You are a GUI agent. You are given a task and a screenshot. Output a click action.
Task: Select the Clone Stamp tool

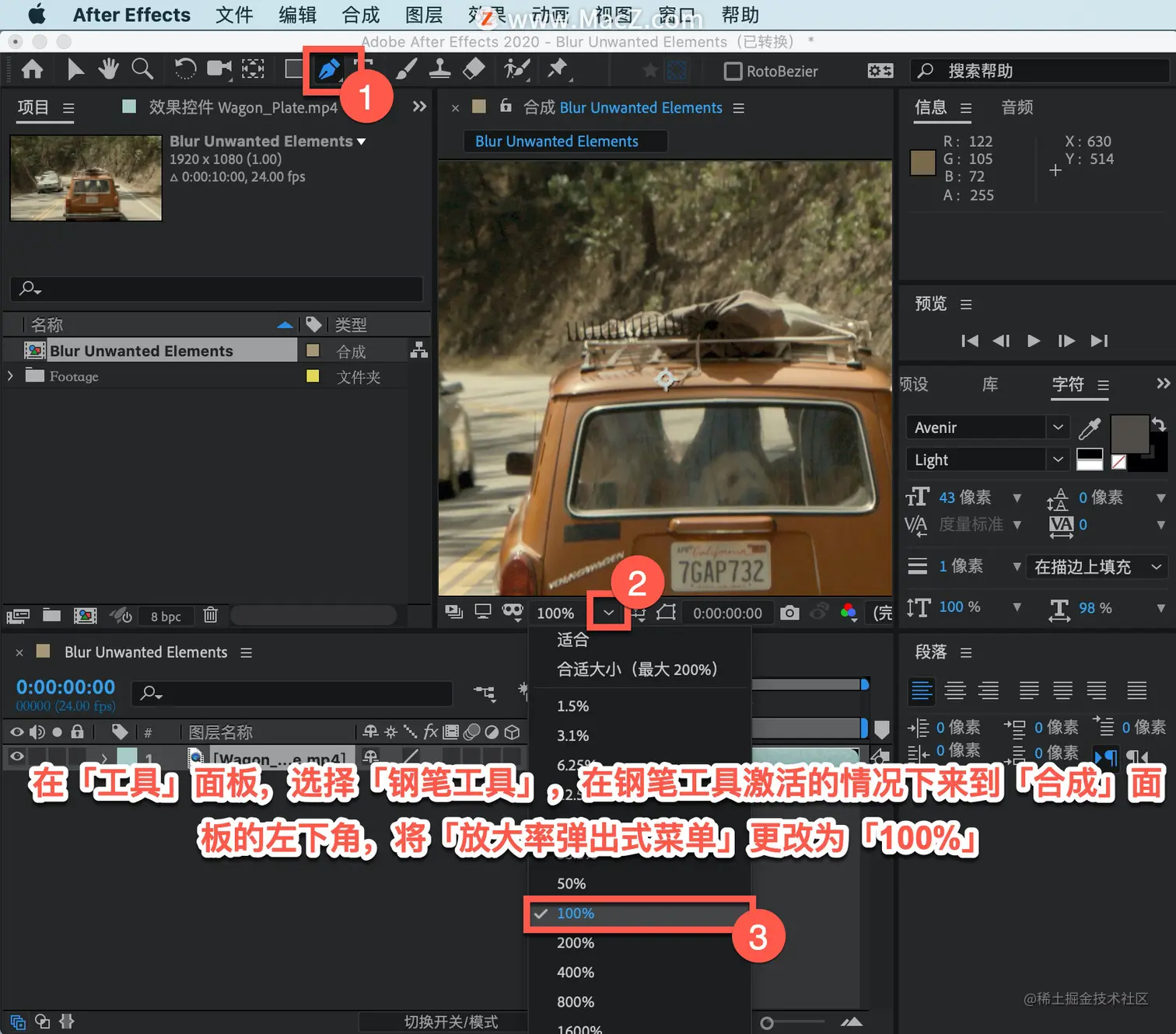[439, 70]
